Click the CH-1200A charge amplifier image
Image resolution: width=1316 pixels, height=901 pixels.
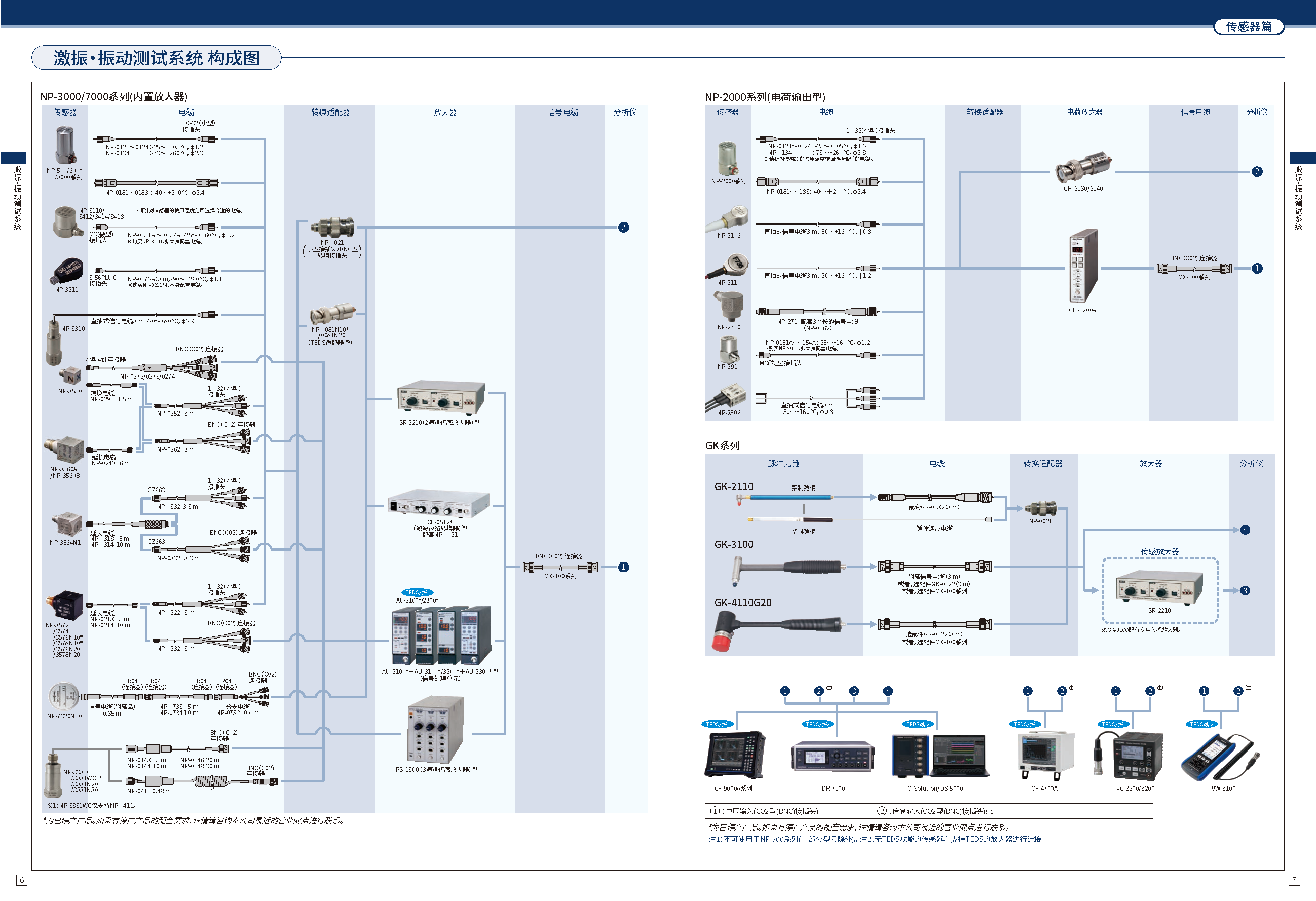point(1083,266)
